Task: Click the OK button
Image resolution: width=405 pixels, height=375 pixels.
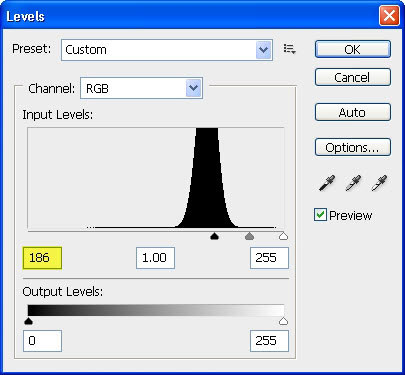Action: pyautogui.click(x=353, y=49)
